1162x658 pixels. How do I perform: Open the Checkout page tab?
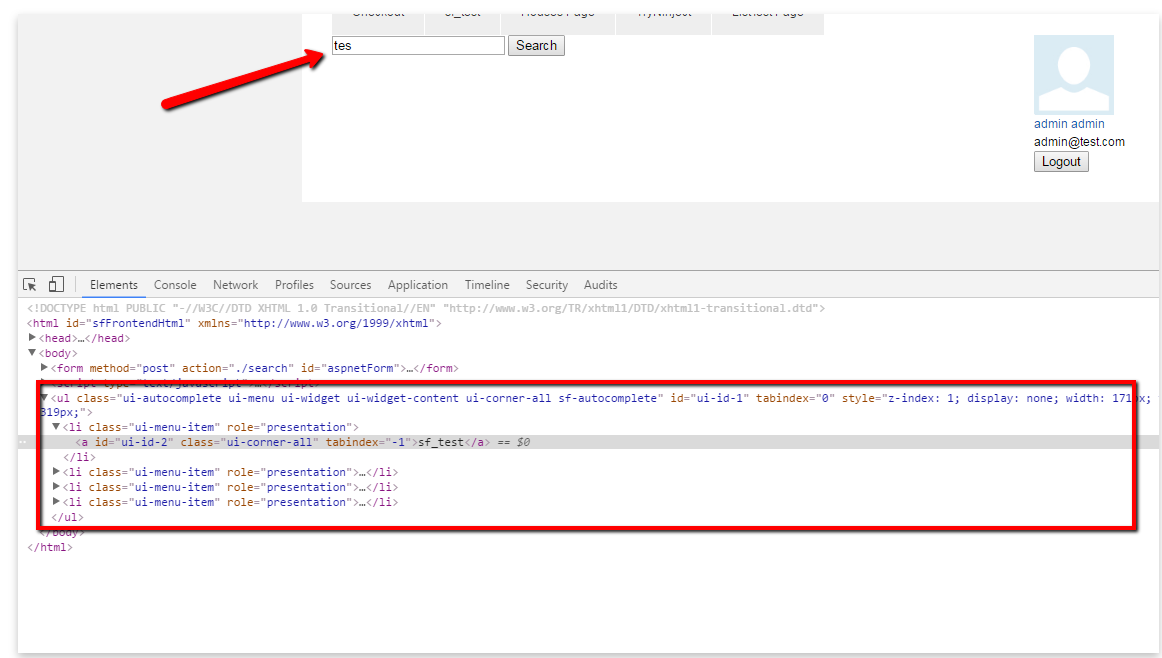click(x=376, y=14)
